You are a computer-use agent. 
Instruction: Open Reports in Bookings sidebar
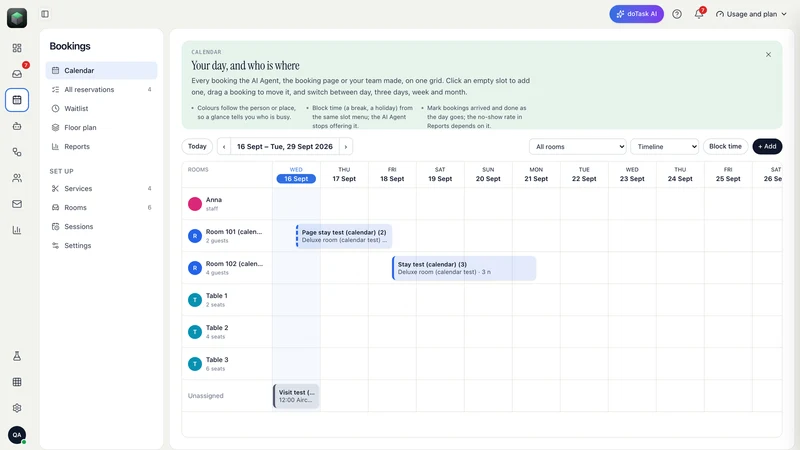click(101, 146)
